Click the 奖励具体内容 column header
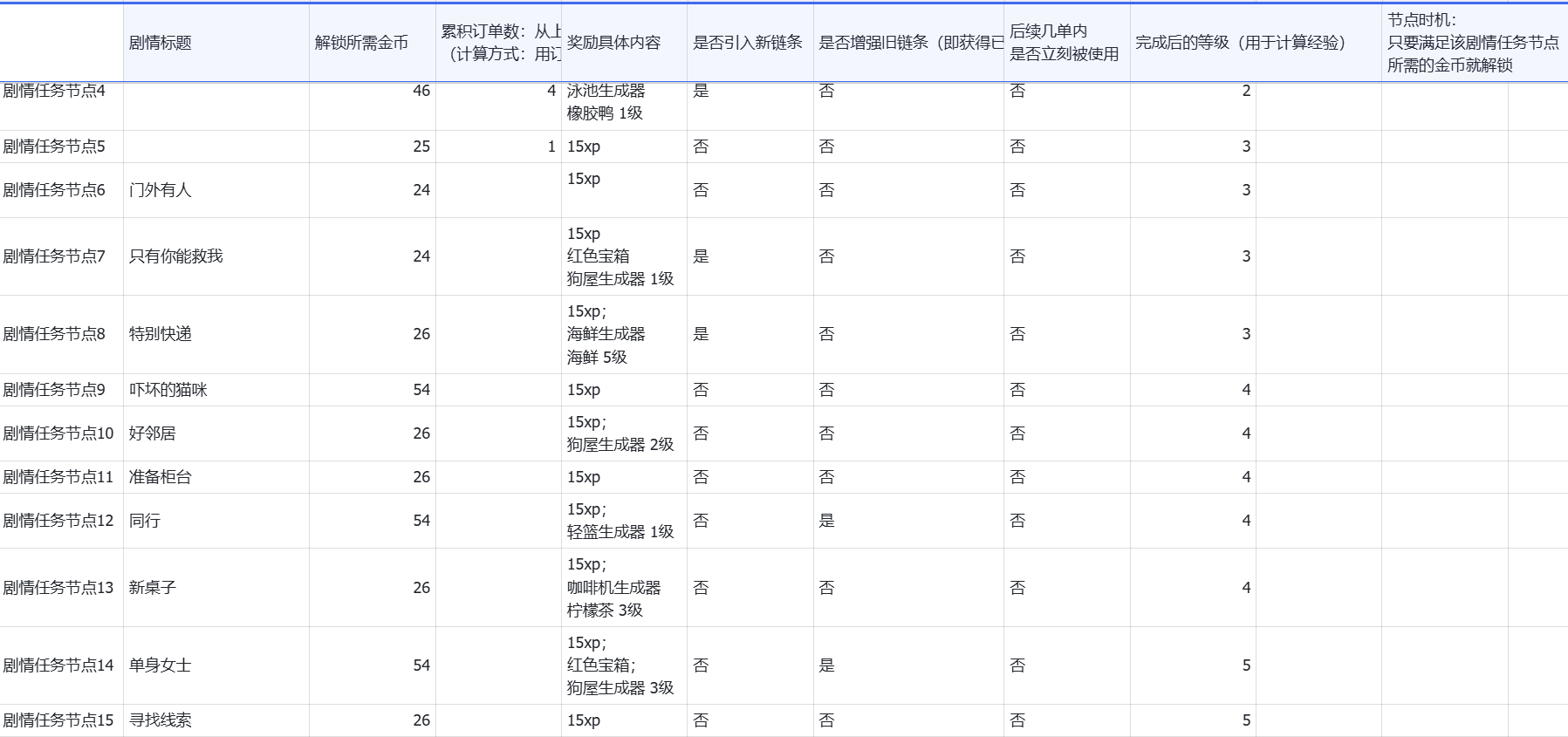 click(624, 43)
